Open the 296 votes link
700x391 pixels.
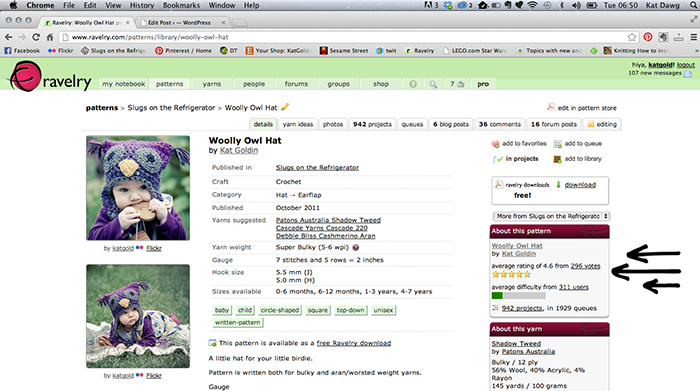point(585,266)
